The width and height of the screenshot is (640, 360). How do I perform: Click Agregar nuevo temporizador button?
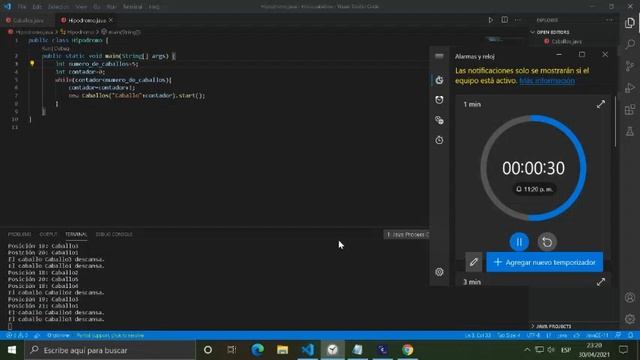tap(544, 262)
